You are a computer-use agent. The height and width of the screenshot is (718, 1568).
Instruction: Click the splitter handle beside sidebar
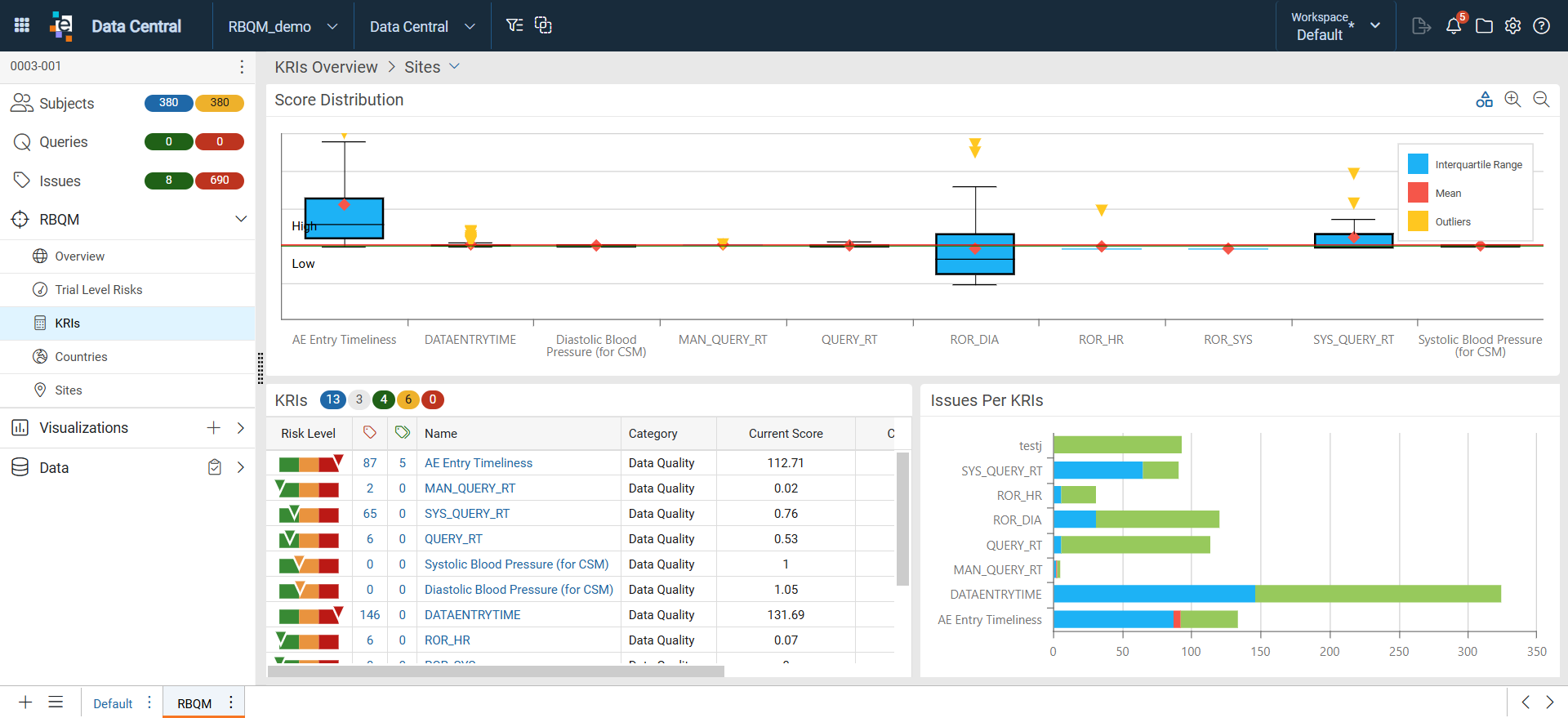coord(261,368)
